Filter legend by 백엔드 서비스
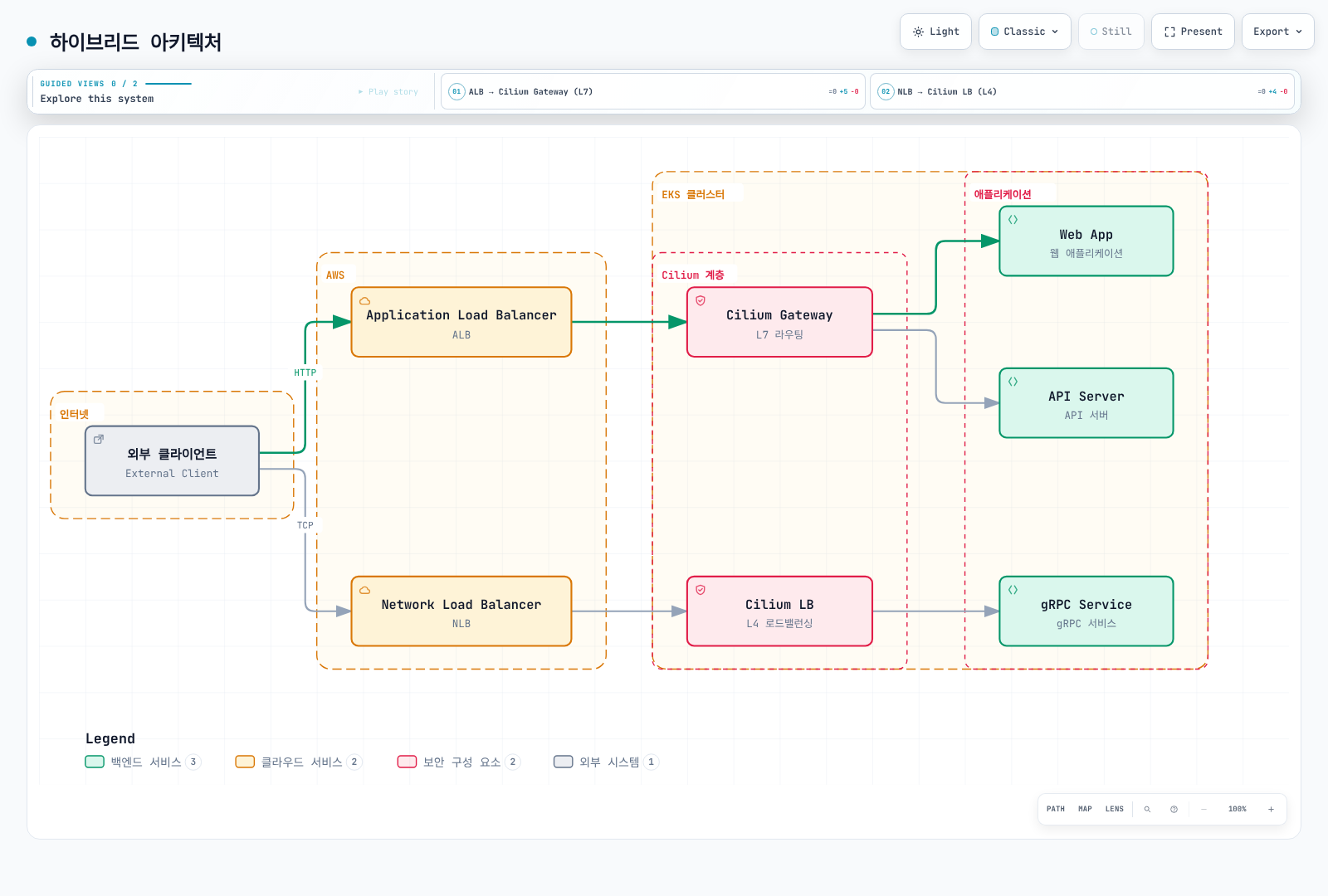 pos(143,762)
